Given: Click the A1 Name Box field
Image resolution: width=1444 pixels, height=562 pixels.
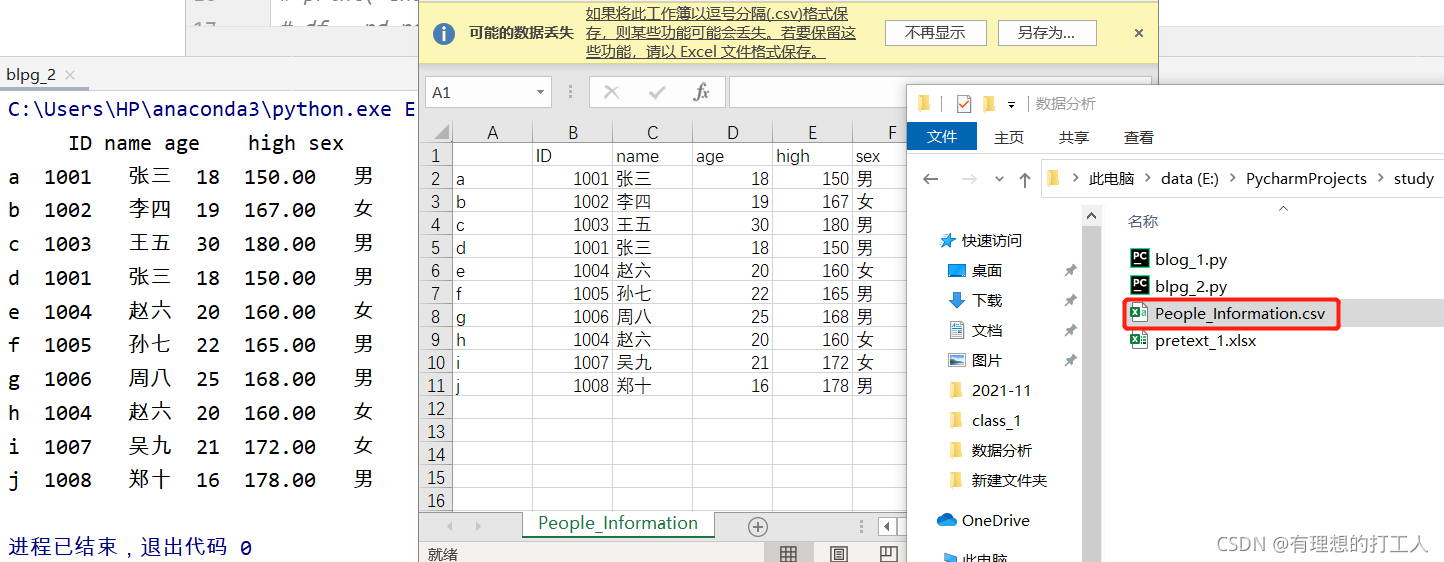Looking at the screenshot, I should point(480,92).
